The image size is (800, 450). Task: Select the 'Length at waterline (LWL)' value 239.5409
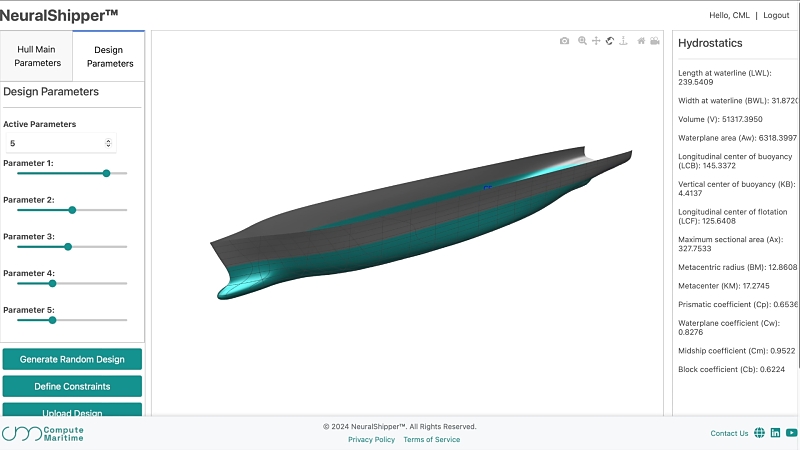(x=695, y=82)
